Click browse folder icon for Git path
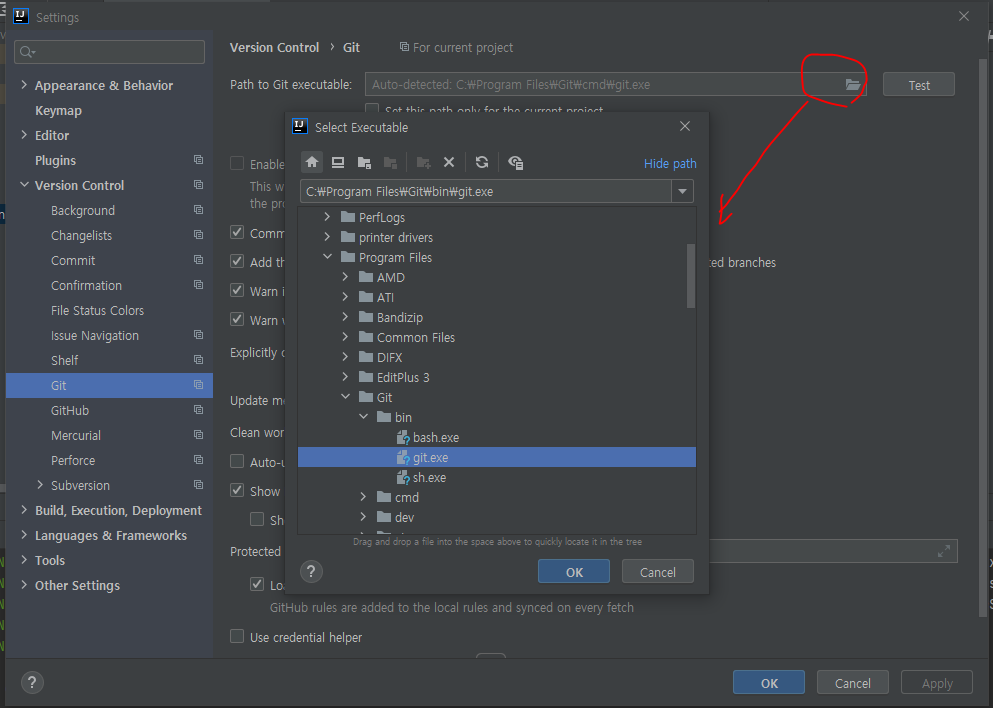 853,84
